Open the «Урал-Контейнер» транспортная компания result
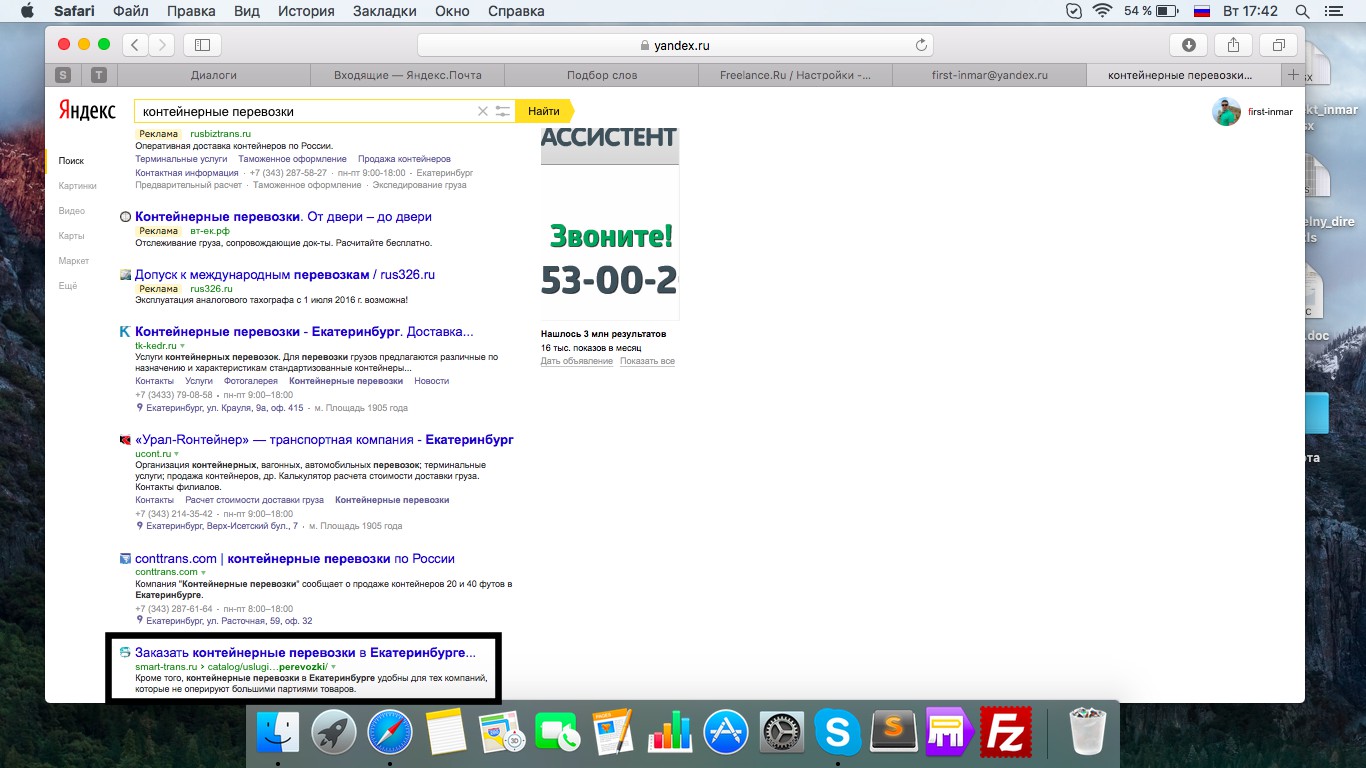Viewport: 1366px width, 768px height. click(x=324, y=440)
